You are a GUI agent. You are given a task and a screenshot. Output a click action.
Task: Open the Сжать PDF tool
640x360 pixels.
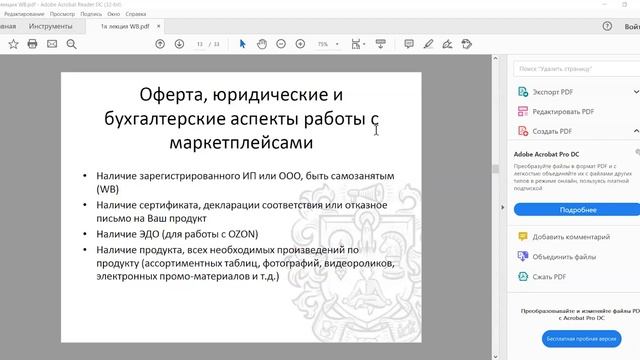point(549,277)
